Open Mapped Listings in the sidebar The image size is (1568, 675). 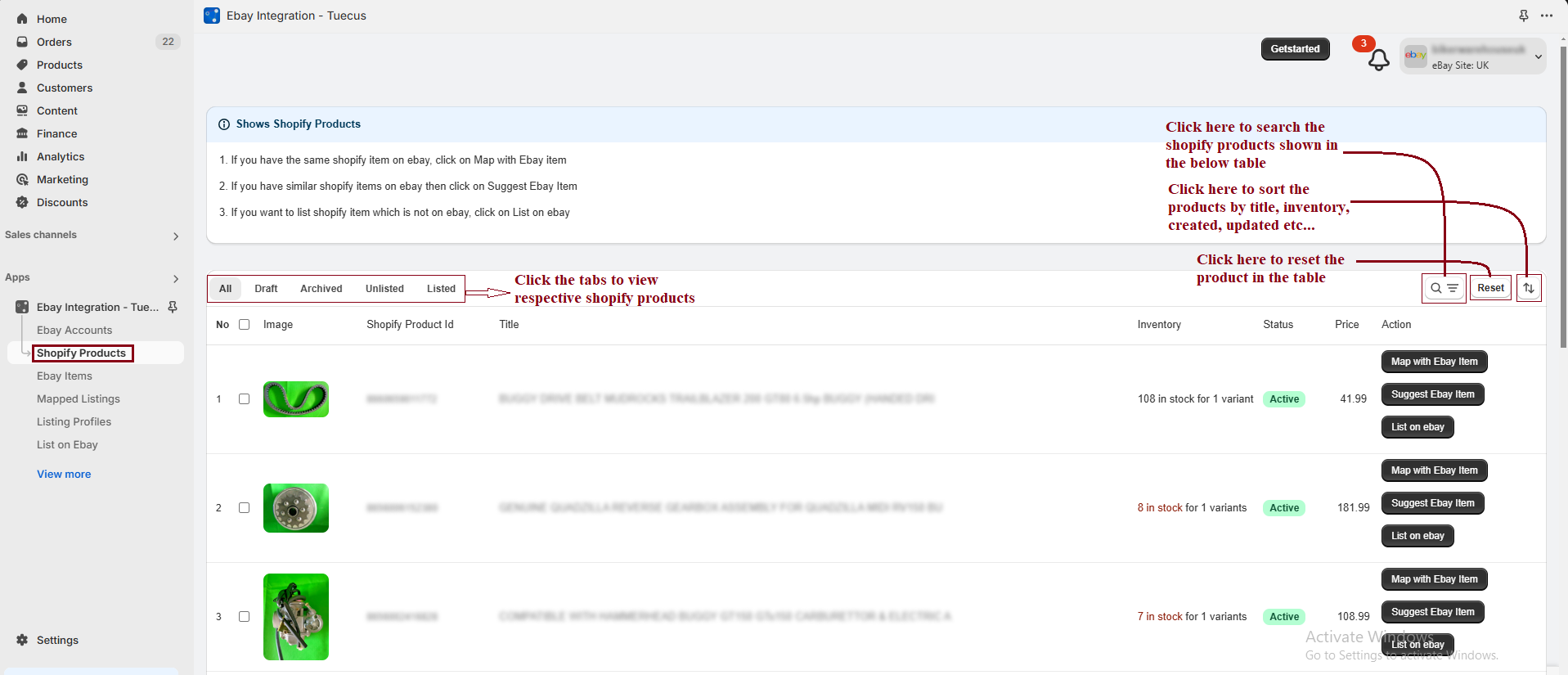[x=79, y=399]
